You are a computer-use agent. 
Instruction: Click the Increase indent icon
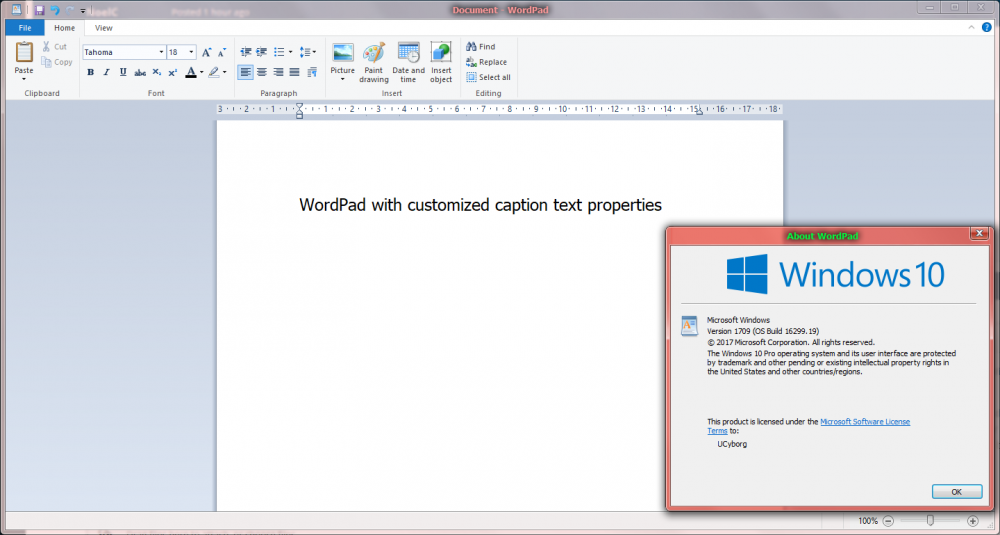pyautogui.click(x=261, y=52)
